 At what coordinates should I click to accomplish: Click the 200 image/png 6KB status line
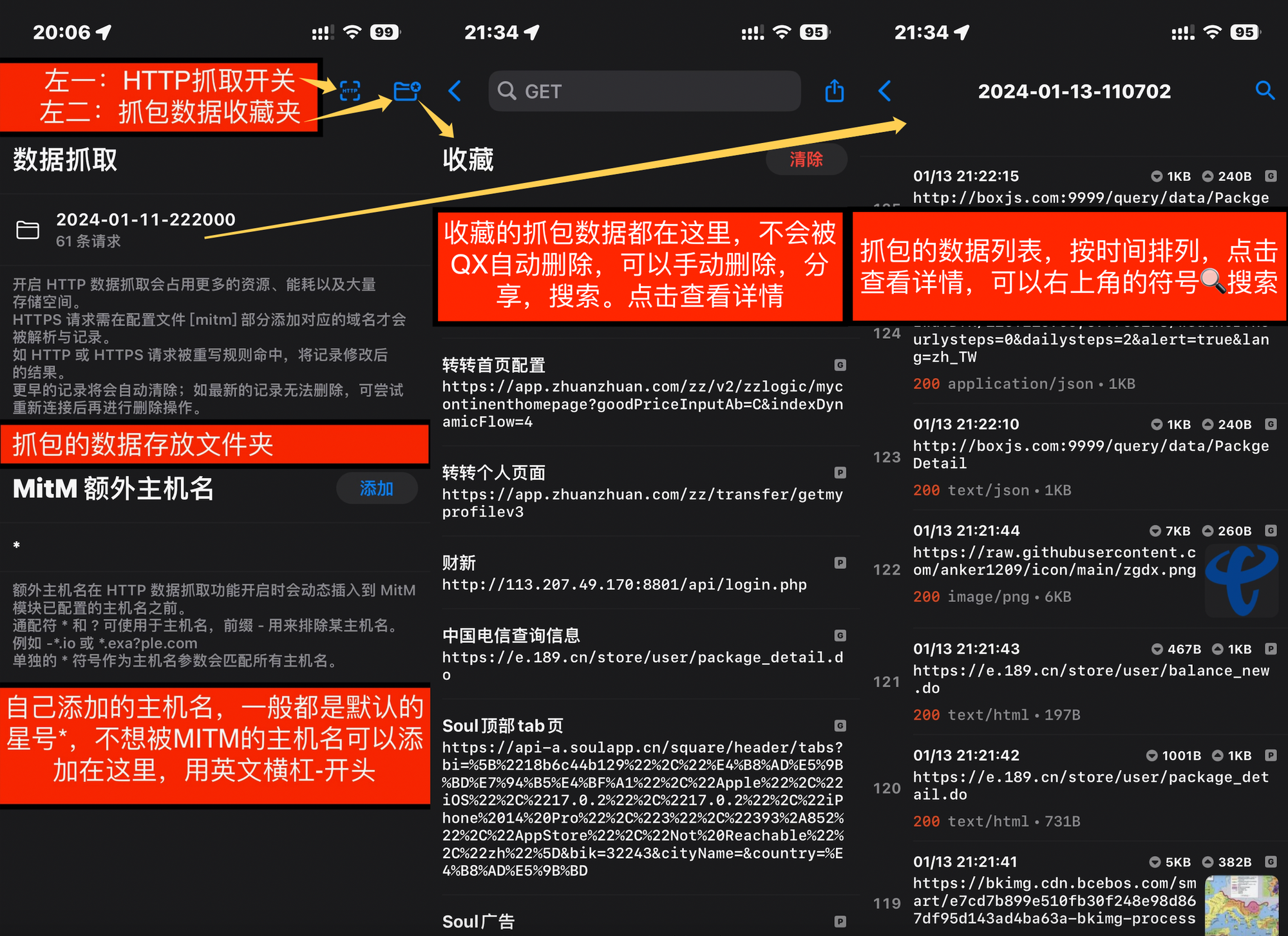[x=992, y=597]
